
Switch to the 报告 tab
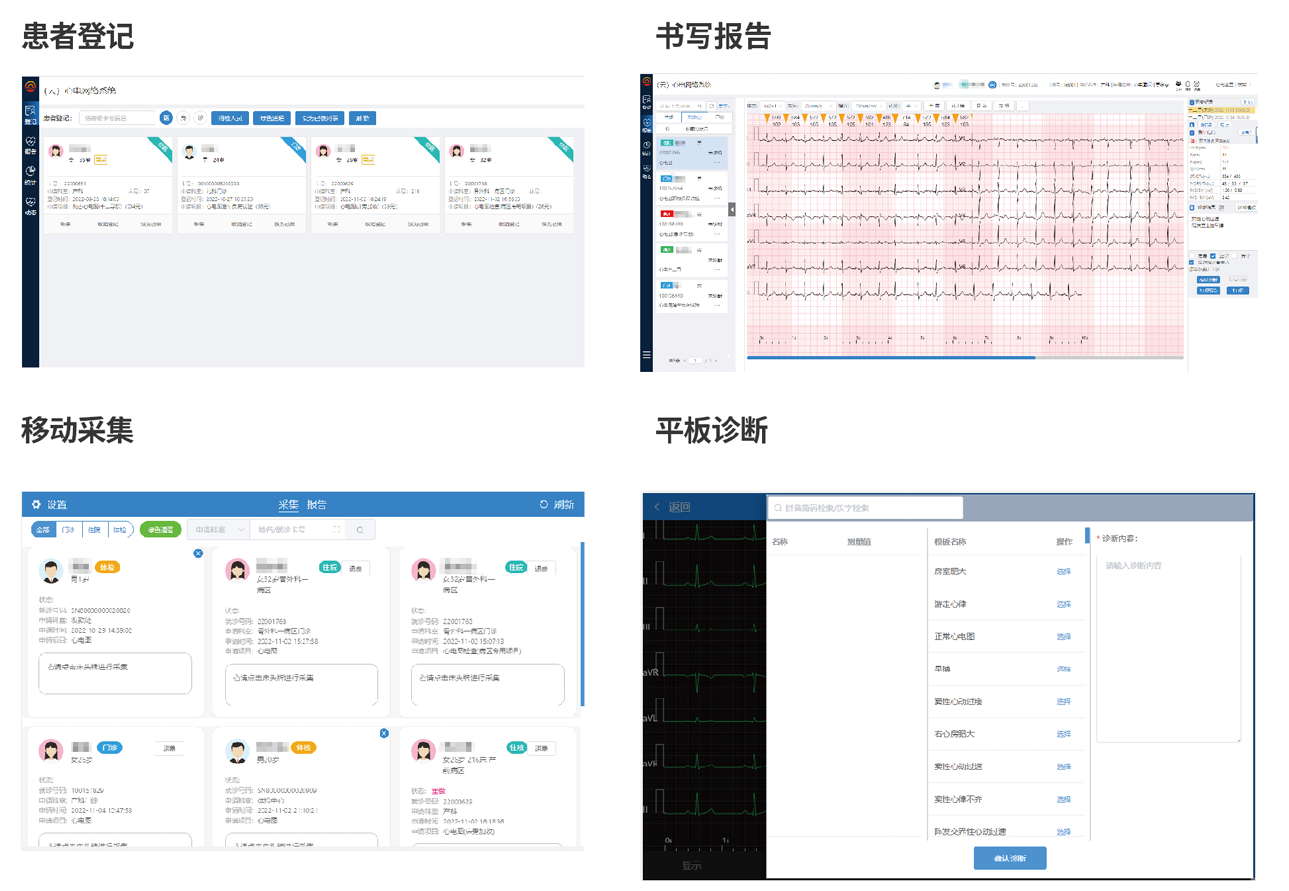316,505
